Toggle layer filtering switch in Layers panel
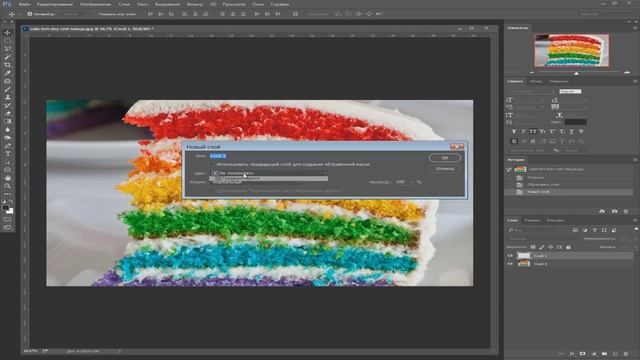The image size is (640, 360). (x=636, y=230)
